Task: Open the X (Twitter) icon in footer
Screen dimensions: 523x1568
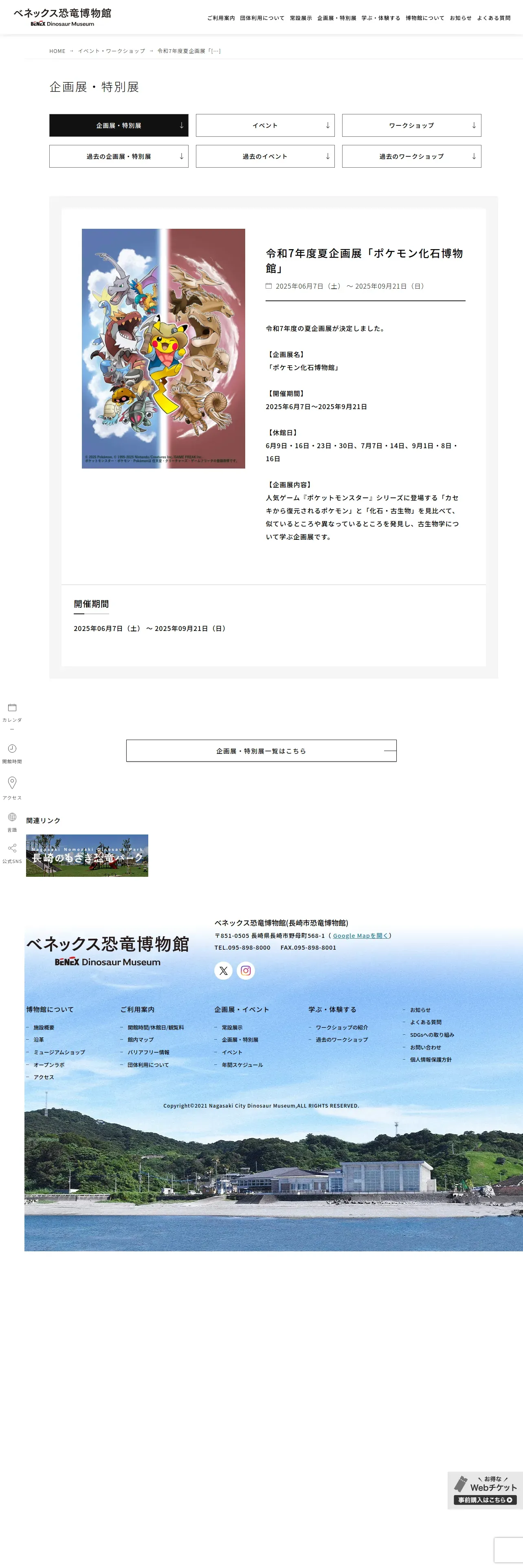Action: 224,970
